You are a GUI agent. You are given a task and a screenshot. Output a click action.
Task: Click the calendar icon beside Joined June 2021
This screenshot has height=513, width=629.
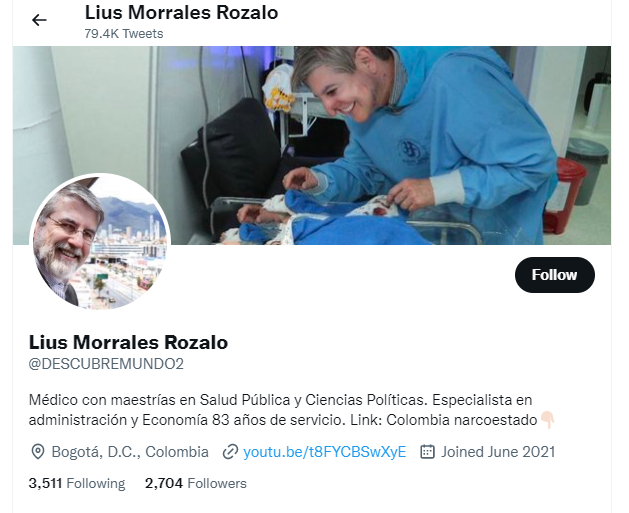tap(427, 452)
